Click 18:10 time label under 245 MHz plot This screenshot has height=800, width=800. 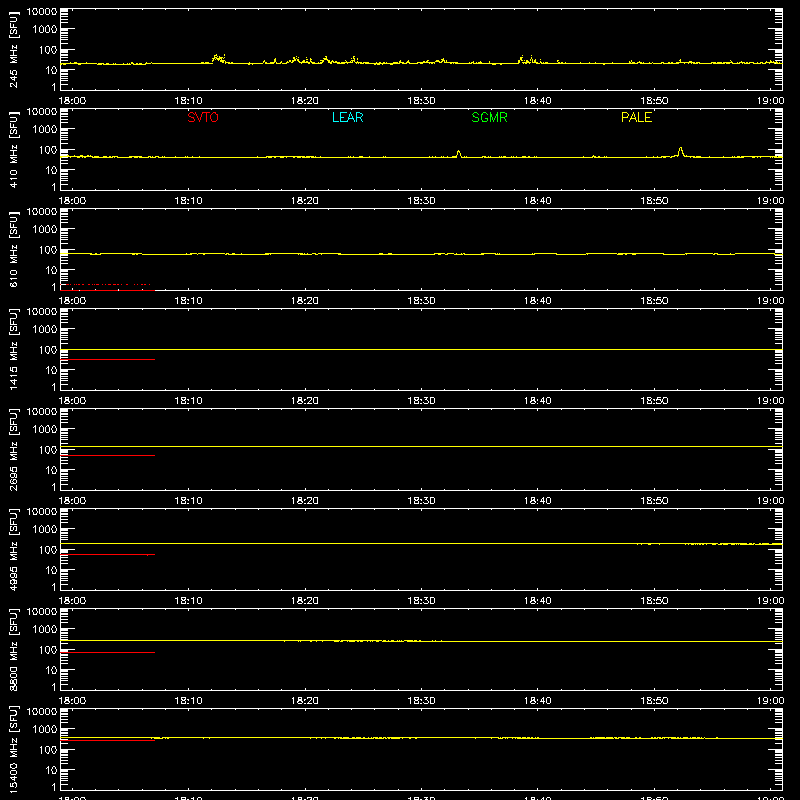(x=188, y=101)
